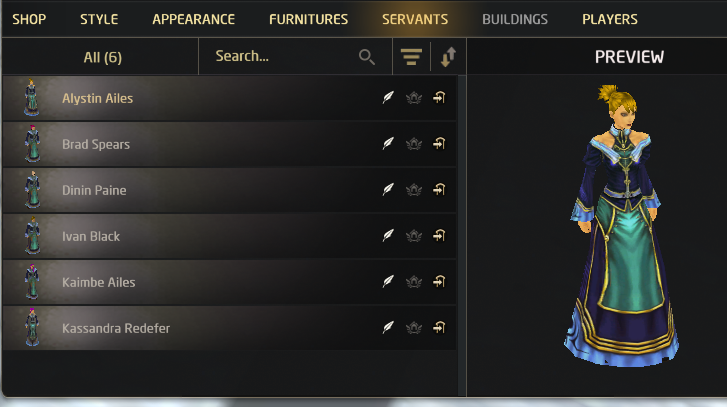Click the servant list scrollbar
The image size is (727, 407).
(x=462, y=235)
